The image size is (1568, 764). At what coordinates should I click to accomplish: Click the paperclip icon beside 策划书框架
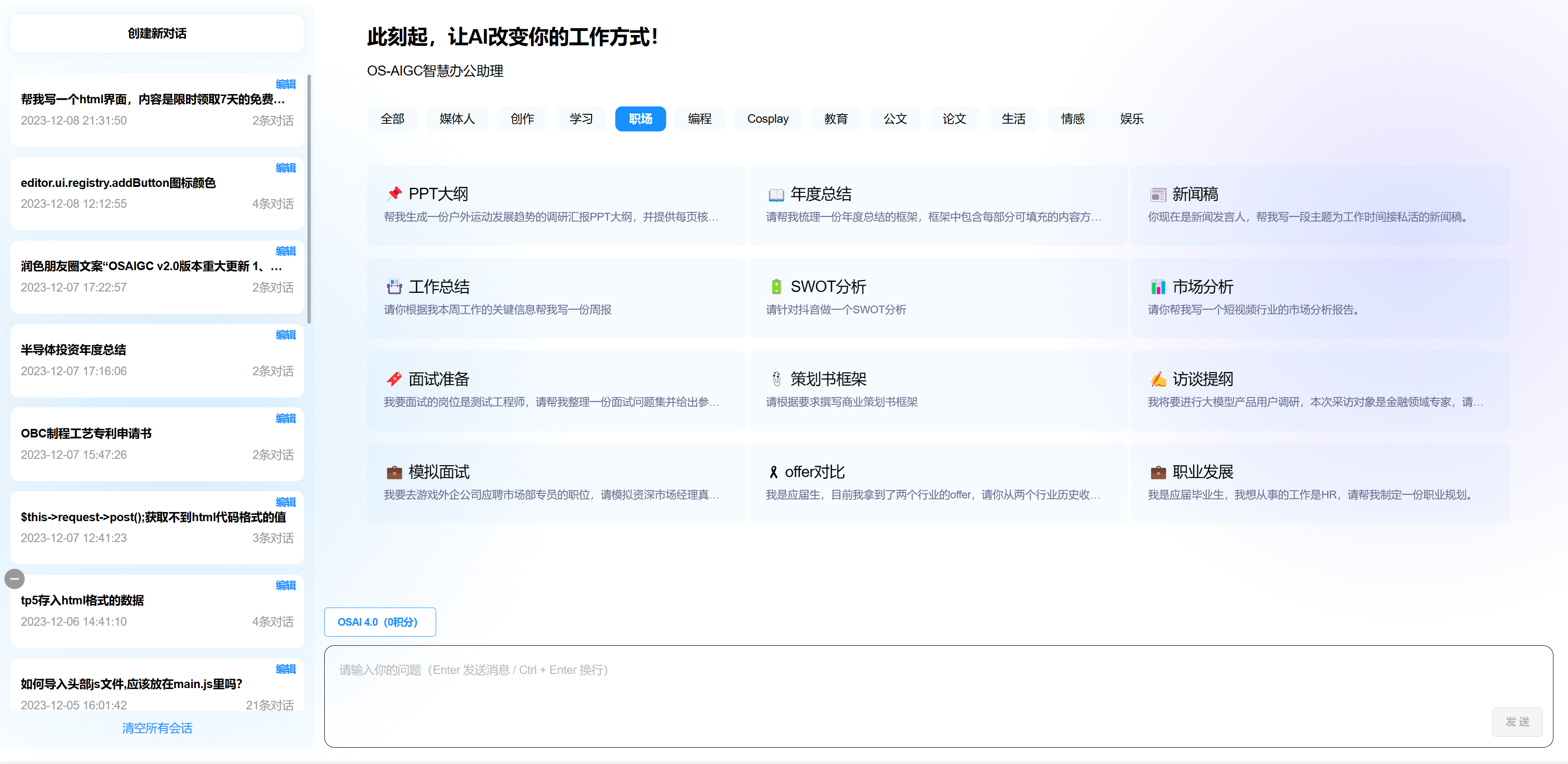[776, 379]
